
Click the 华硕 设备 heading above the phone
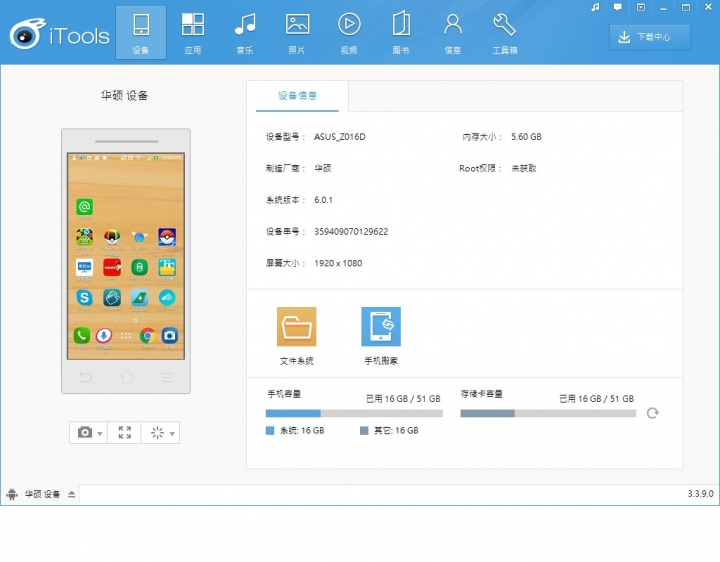point(124,96)
